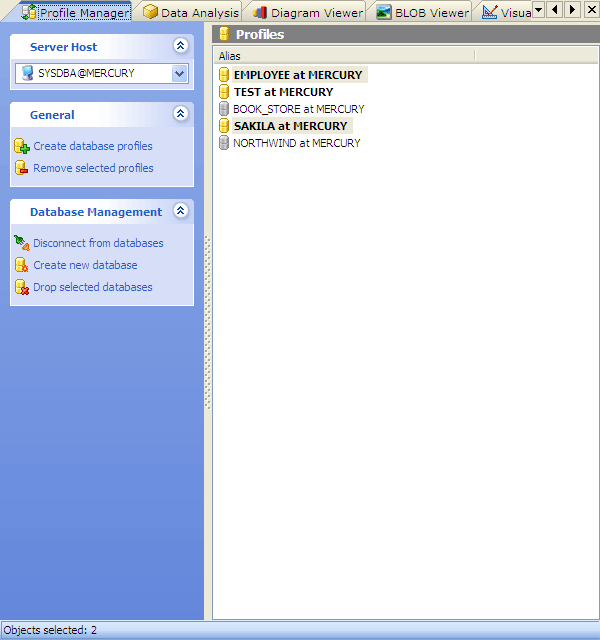
Task: Select the TEST at MERCURY profile
Action: click(283, 92)
